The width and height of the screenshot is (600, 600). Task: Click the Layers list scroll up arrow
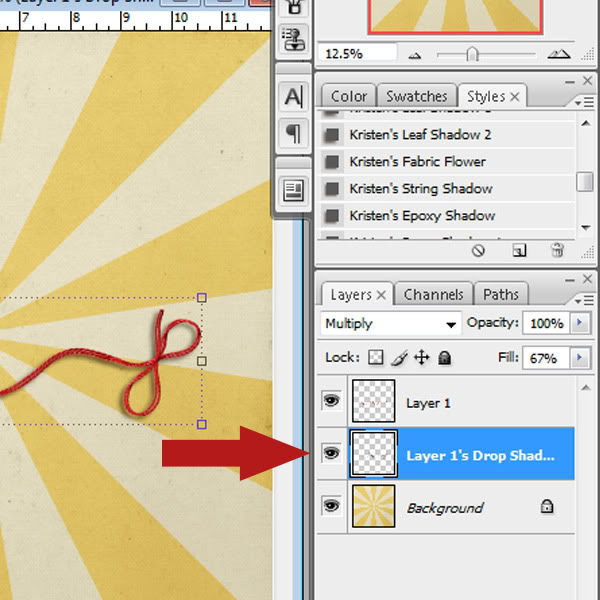[585, 388]
